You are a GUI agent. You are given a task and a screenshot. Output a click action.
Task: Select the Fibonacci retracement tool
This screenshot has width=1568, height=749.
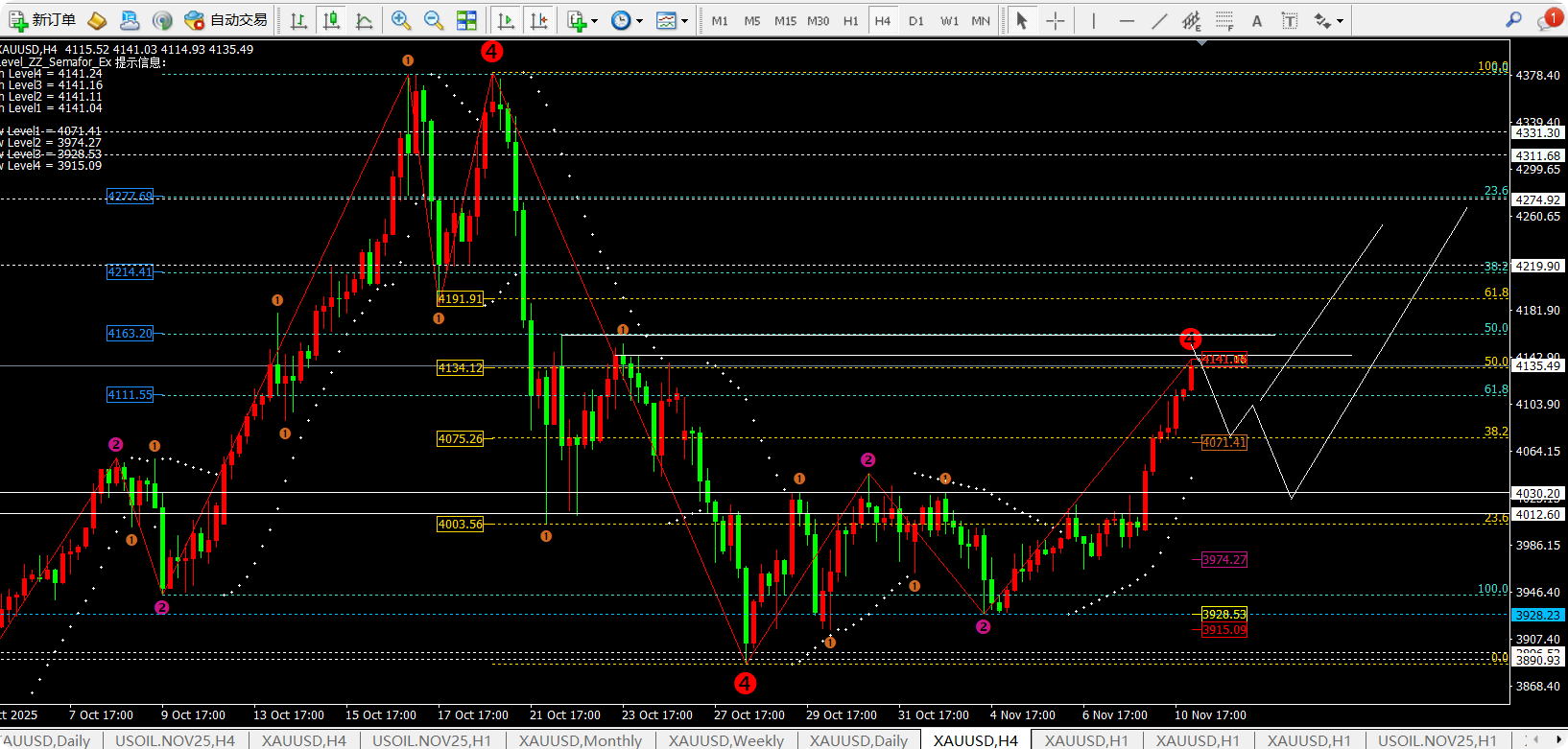[1224, 20]
